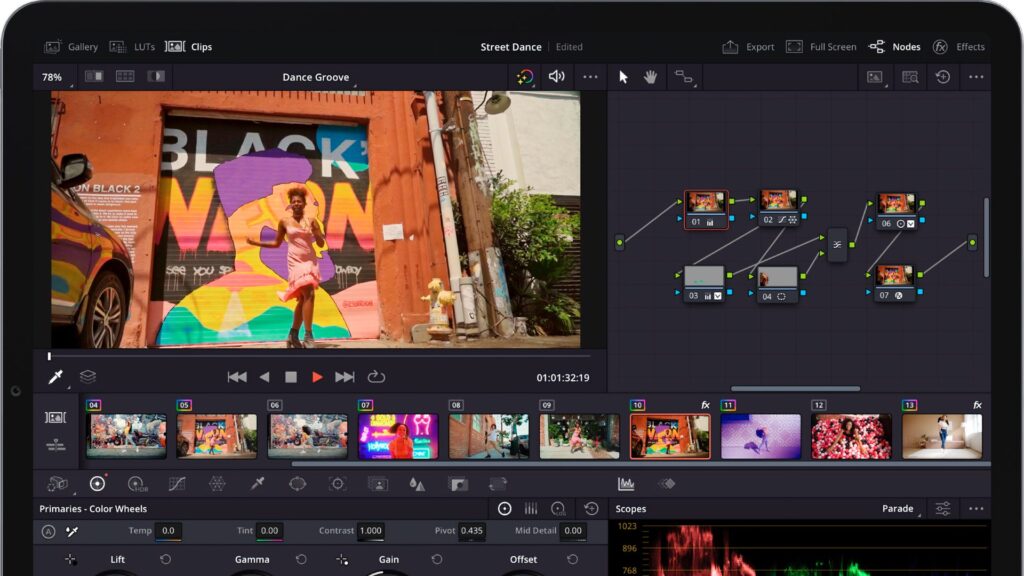
Task: Open the Color Warper palette icon
Action: point(217,484)
